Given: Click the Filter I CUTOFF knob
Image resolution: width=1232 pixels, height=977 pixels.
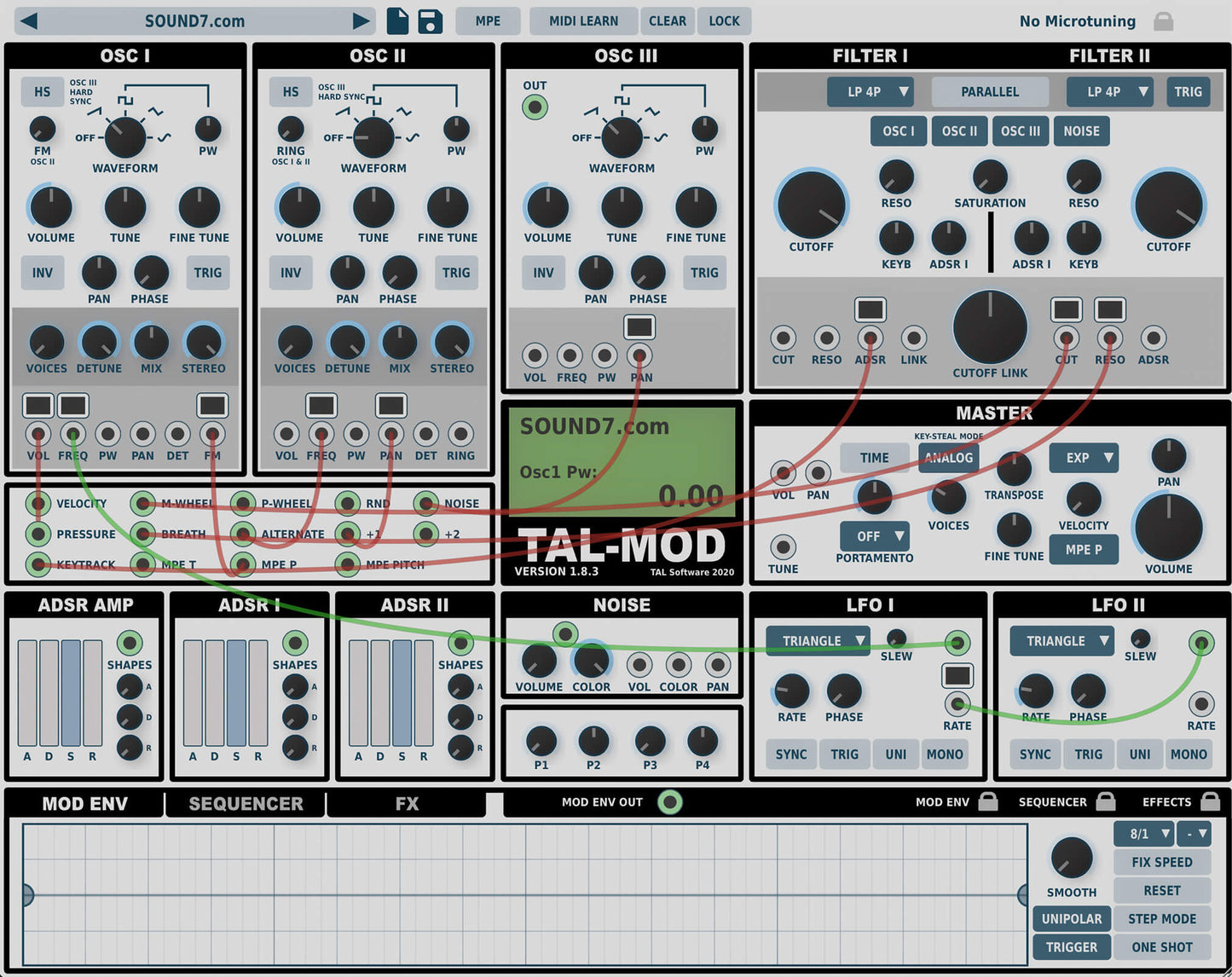Looking at the screenshot, I should pos(812,205).
